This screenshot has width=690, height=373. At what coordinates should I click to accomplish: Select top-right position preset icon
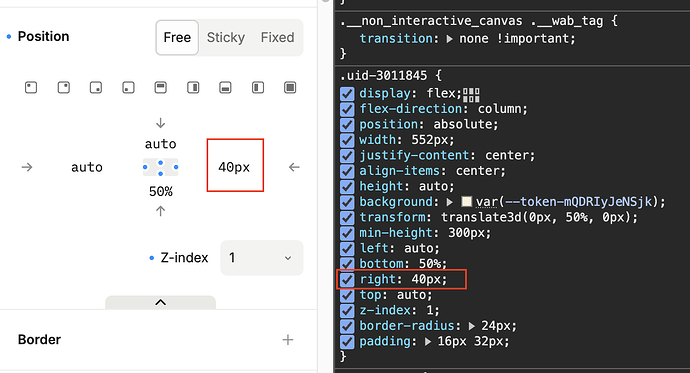point(64,88)
